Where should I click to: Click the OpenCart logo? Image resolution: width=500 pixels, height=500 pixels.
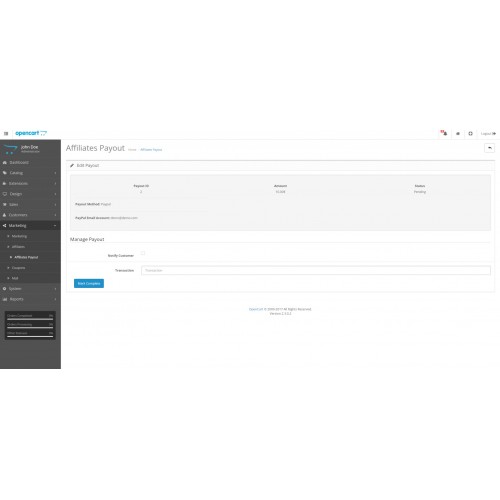point(31,133)
